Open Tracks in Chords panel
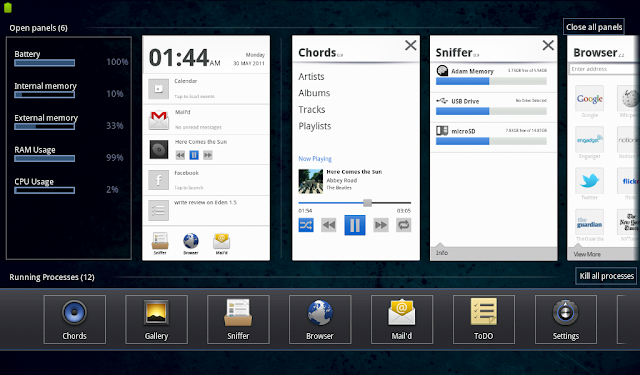 312,110
